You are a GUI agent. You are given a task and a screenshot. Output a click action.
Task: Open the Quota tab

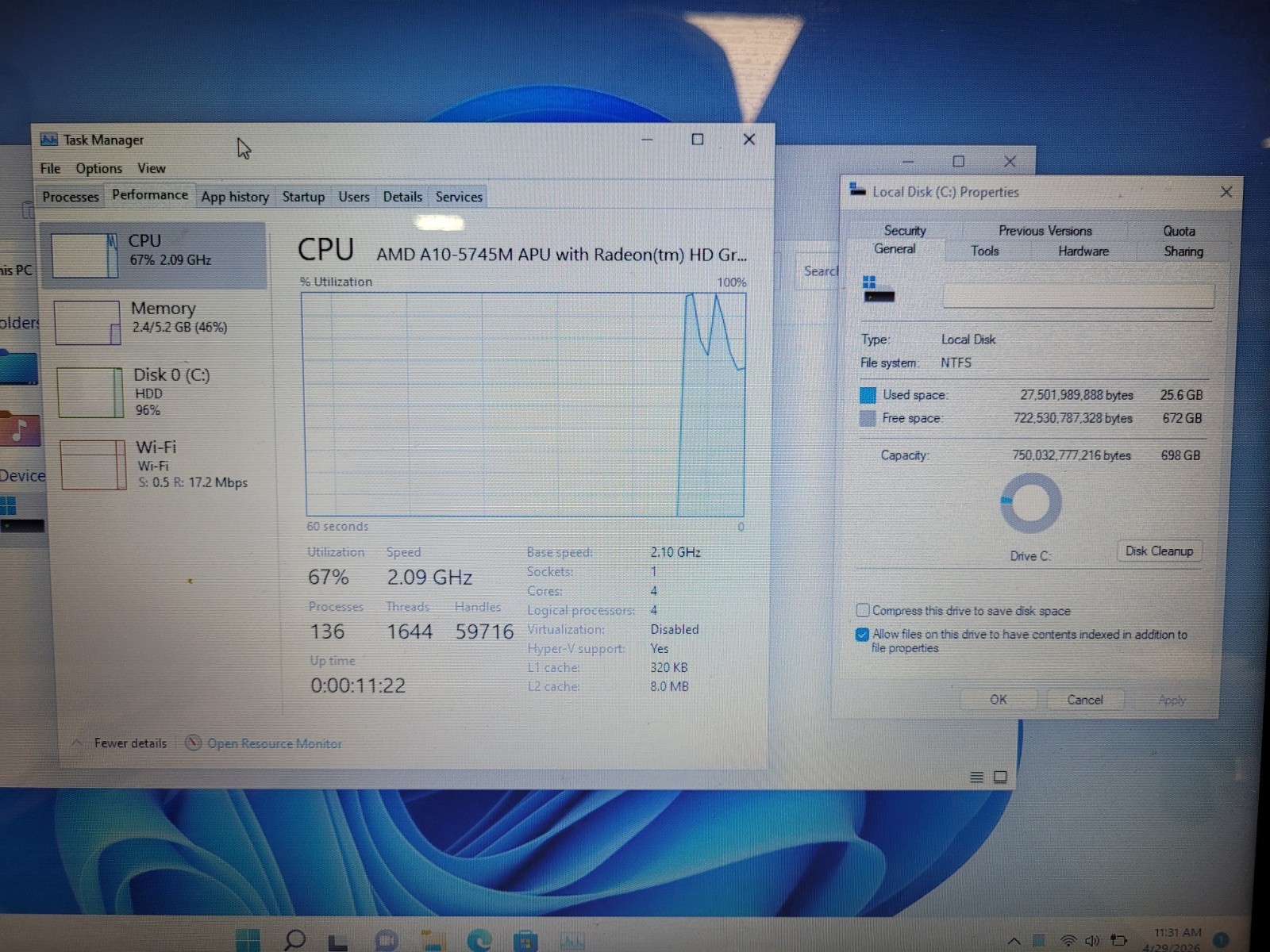[1179, 231]
